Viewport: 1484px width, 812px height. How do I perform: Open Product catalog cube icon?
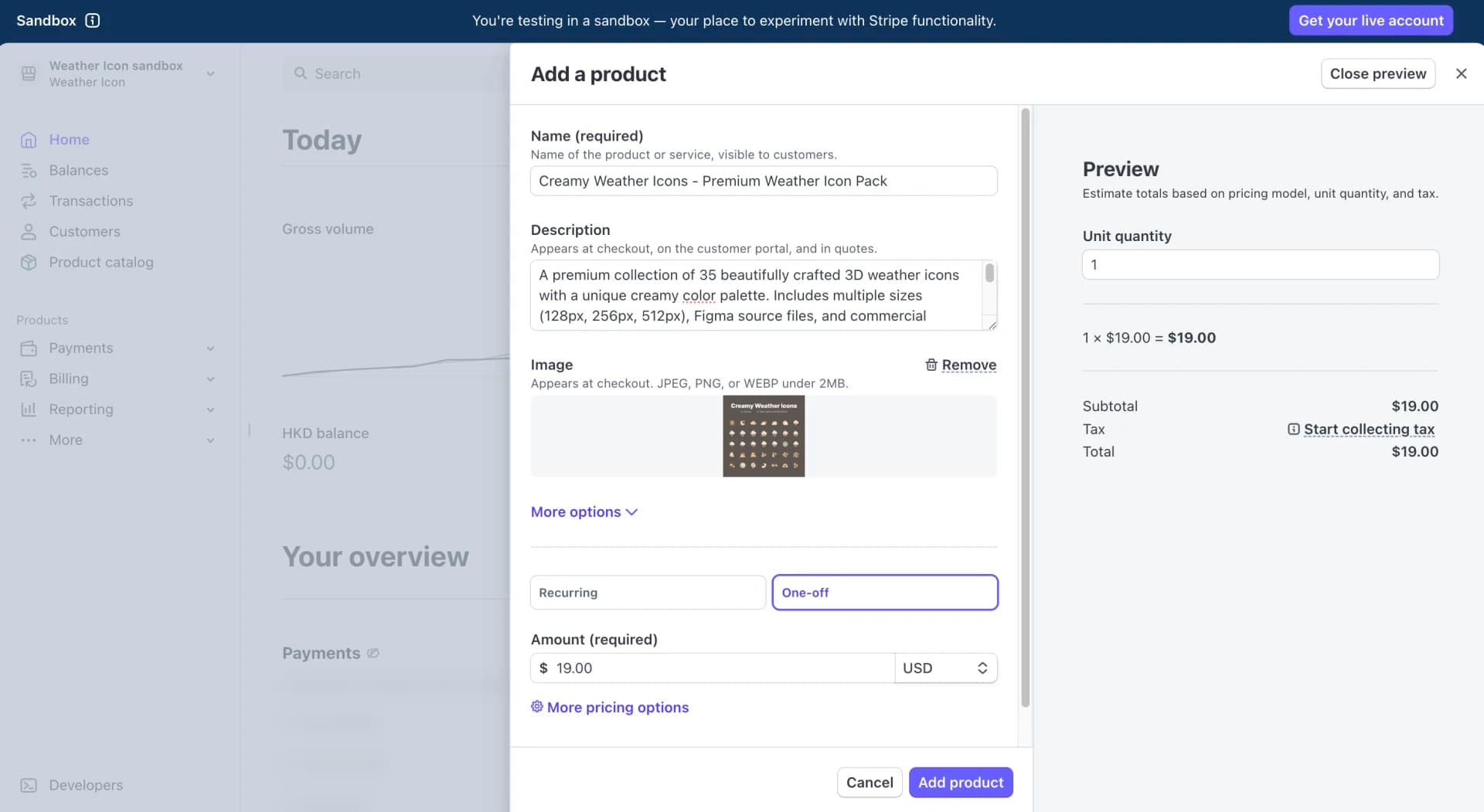(29, 263)
